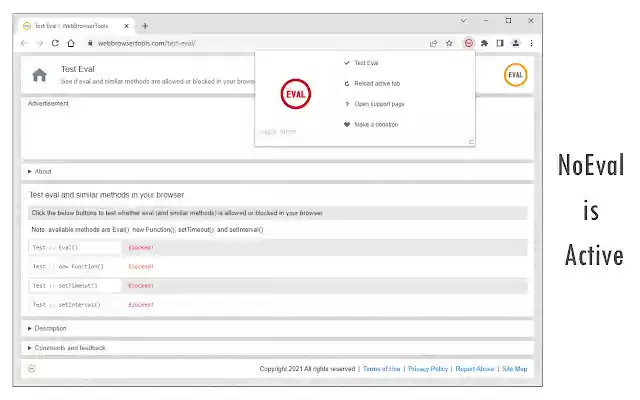The height and width of the screenshot is (400, 640).
Task: Click the Test :: setInterval() button
Action: coord(75,304)
